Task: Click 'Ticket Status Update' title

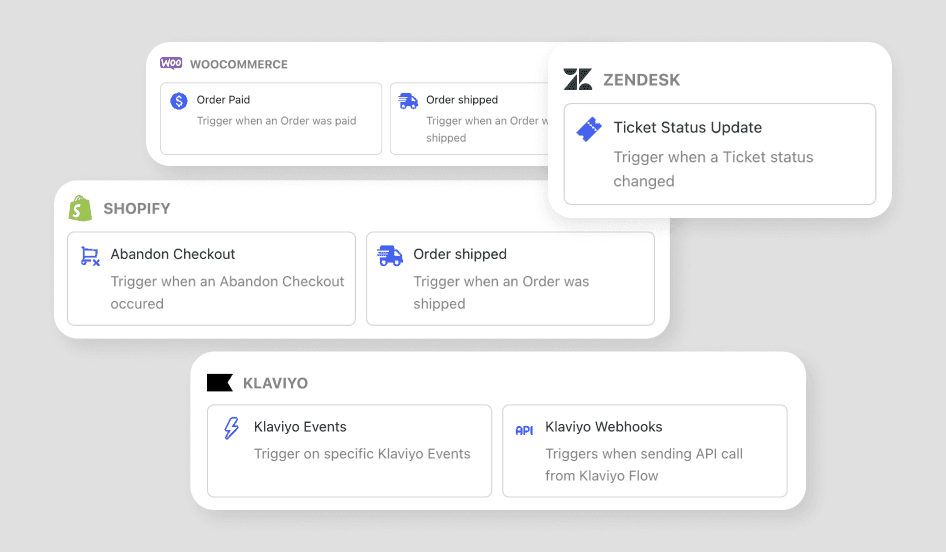Action: 688,127
